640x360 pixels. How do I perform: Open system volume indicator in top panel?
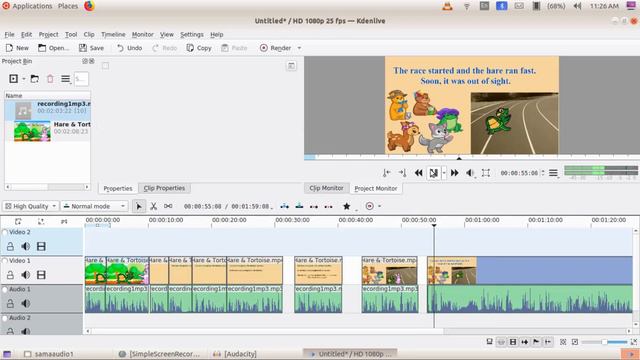(577, 6)
